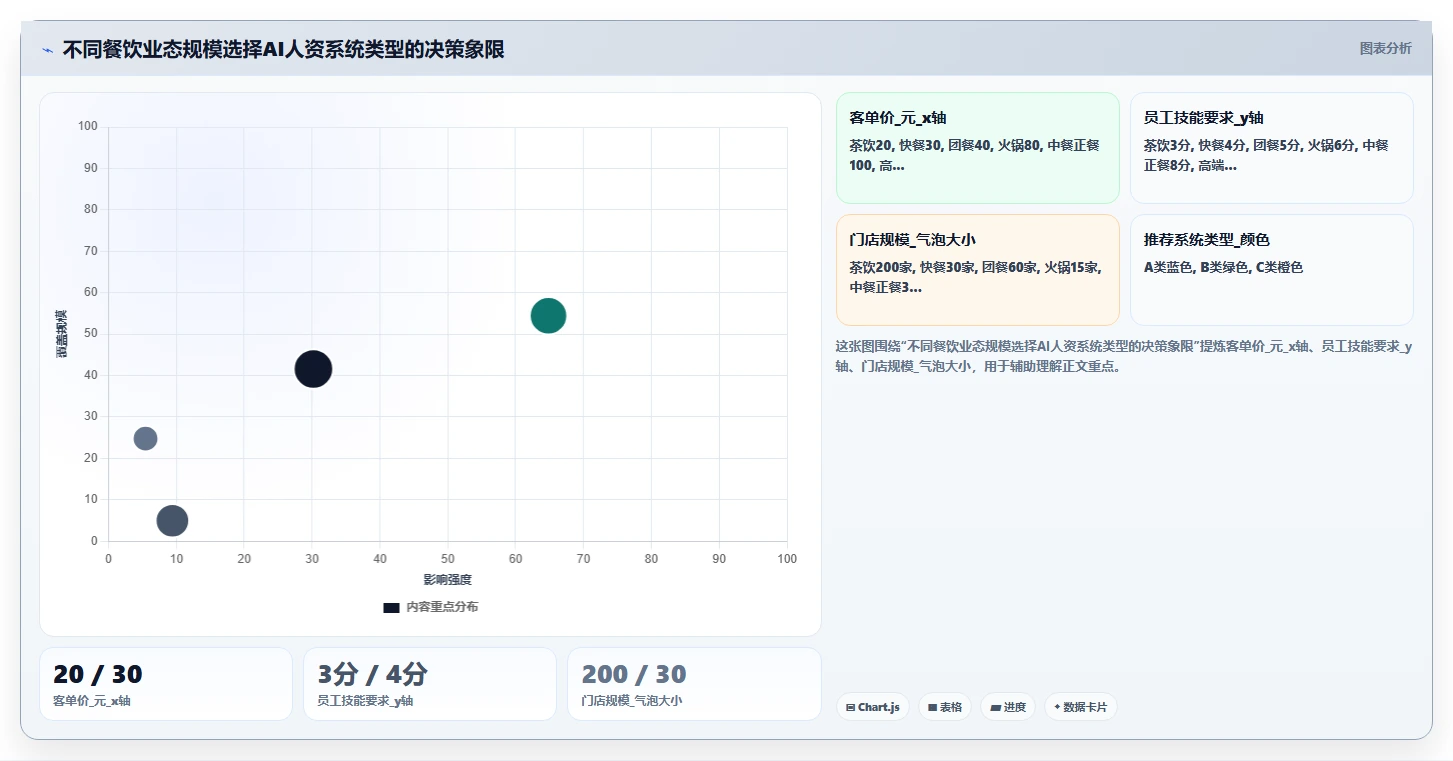Click the lightning icon beside the chart title
Screen dimensions: 1453x761
(47, 51)
